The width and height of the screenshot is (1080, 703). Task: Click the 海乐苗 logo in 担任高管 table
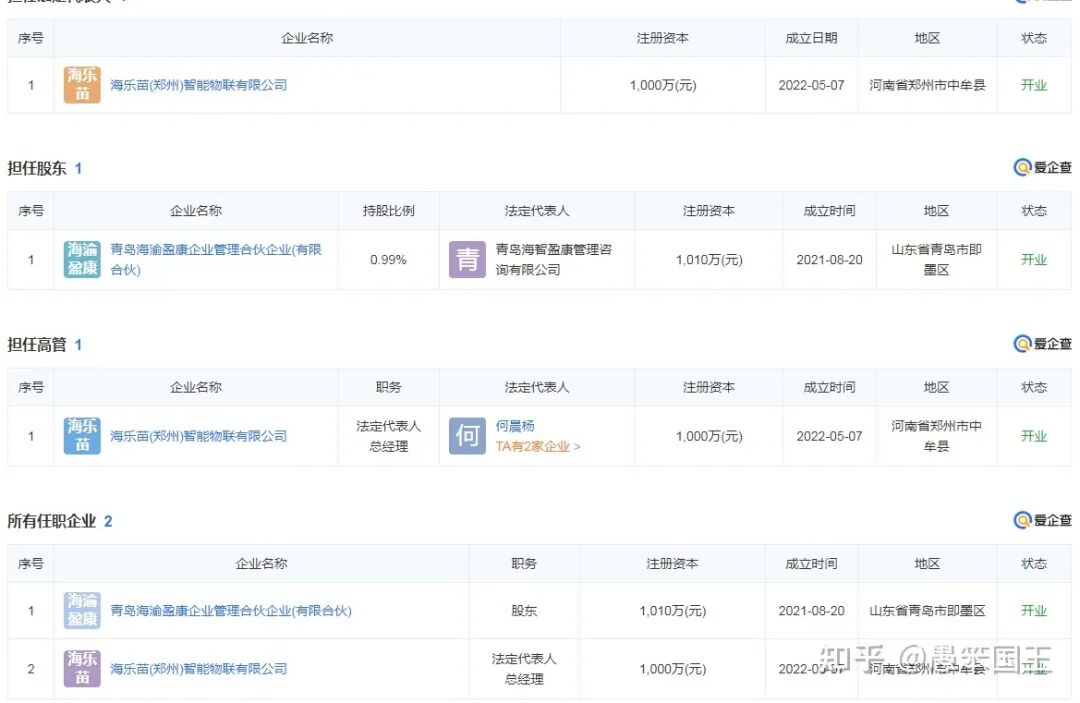coord(81,435)
